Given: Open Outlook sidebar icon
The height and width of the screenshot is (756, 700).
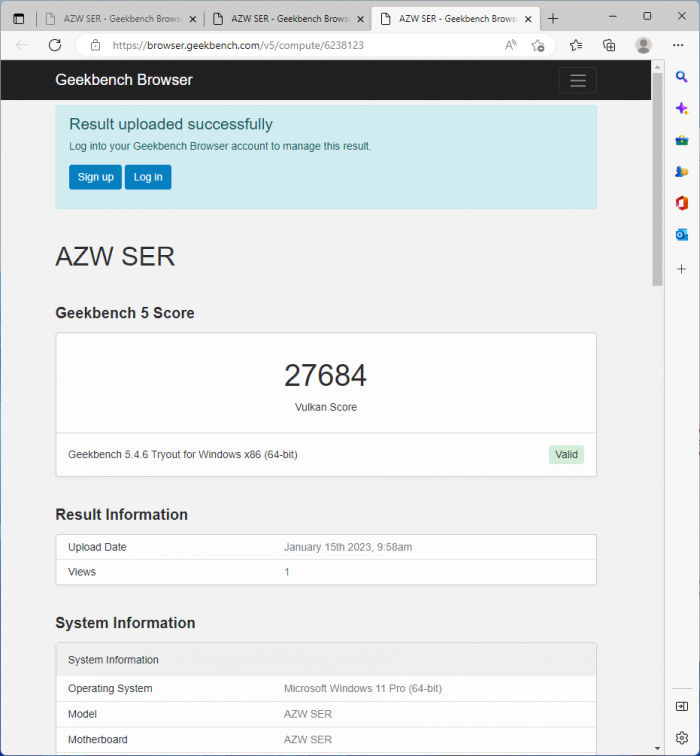Looking at the screenshot, I should tap(681, 235).
